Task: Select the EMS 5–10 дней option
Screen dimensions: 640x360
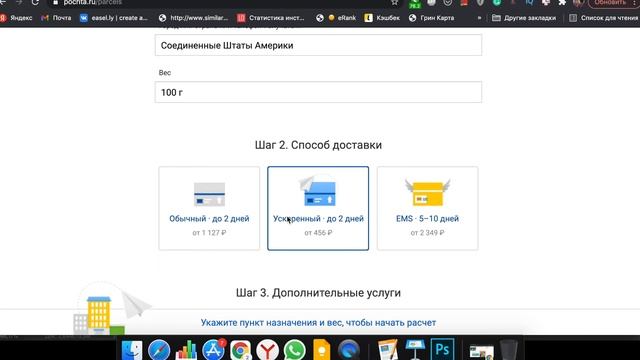Action: 427,208
